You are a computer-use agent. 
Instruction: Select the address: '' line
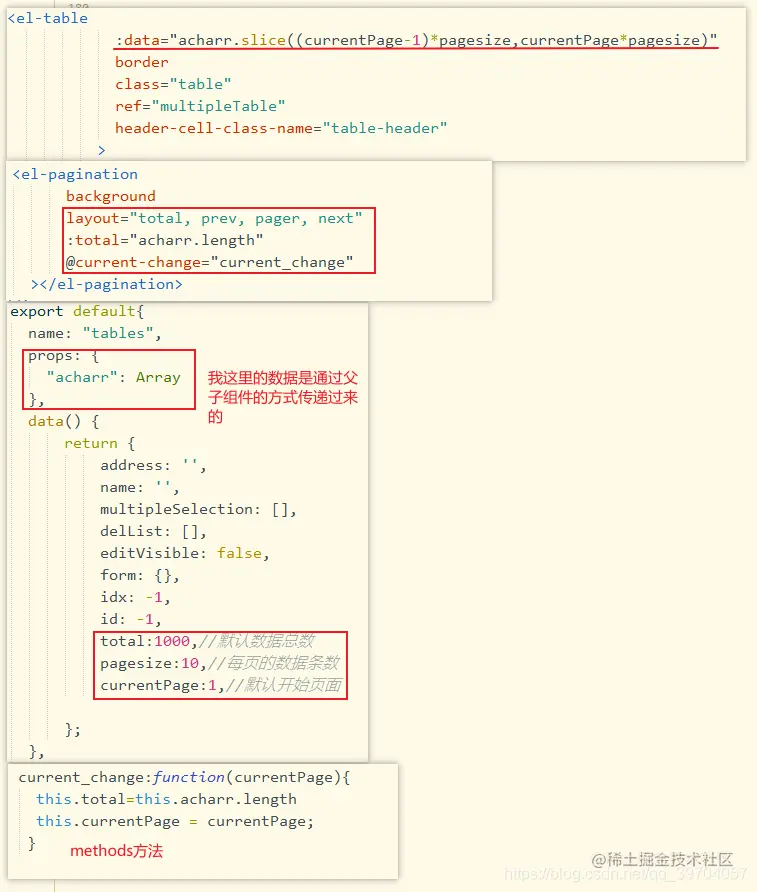coord(153,466)
